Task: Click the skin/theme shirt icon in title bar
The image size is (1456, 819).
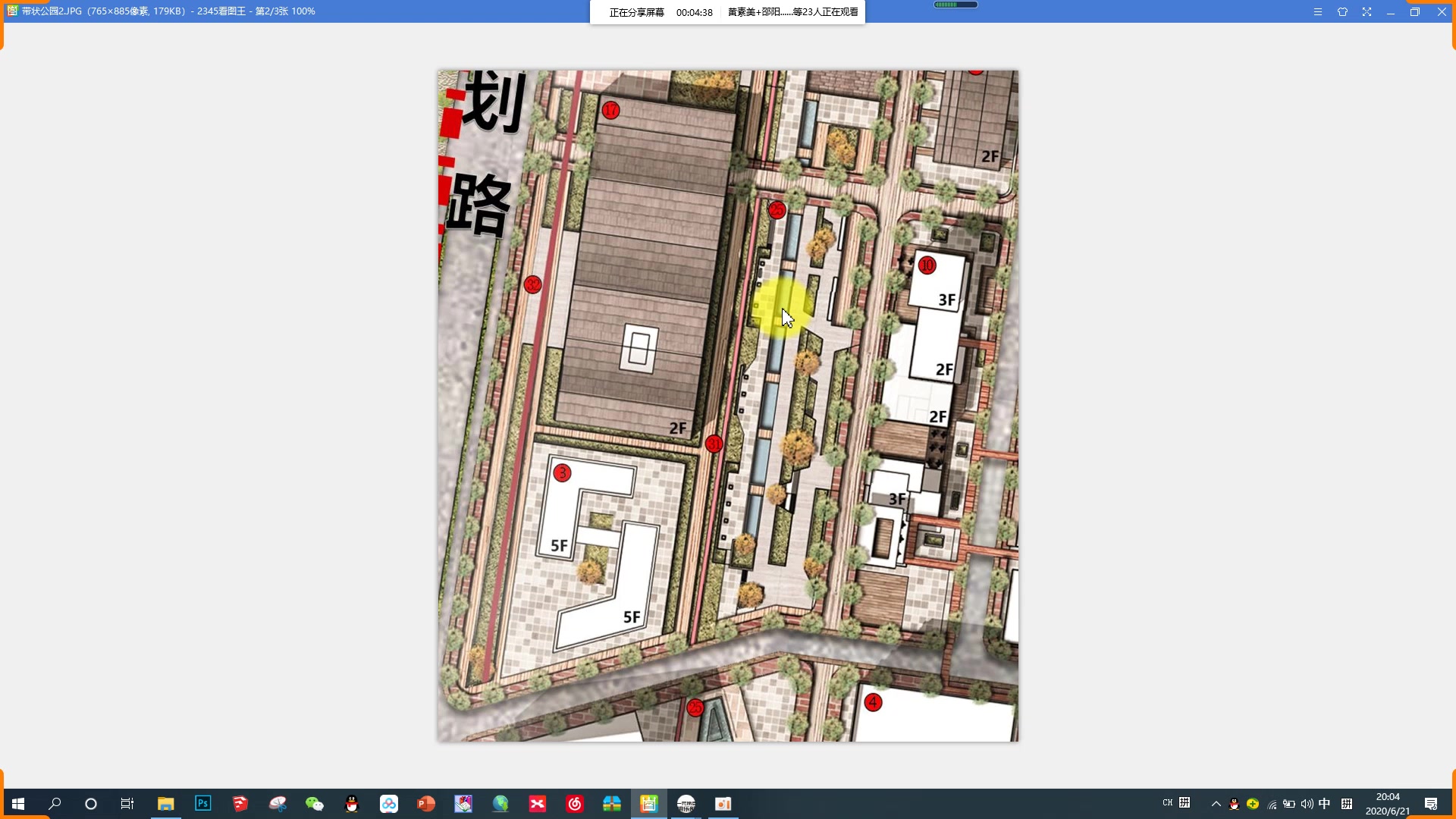Action: [1342, 12]
